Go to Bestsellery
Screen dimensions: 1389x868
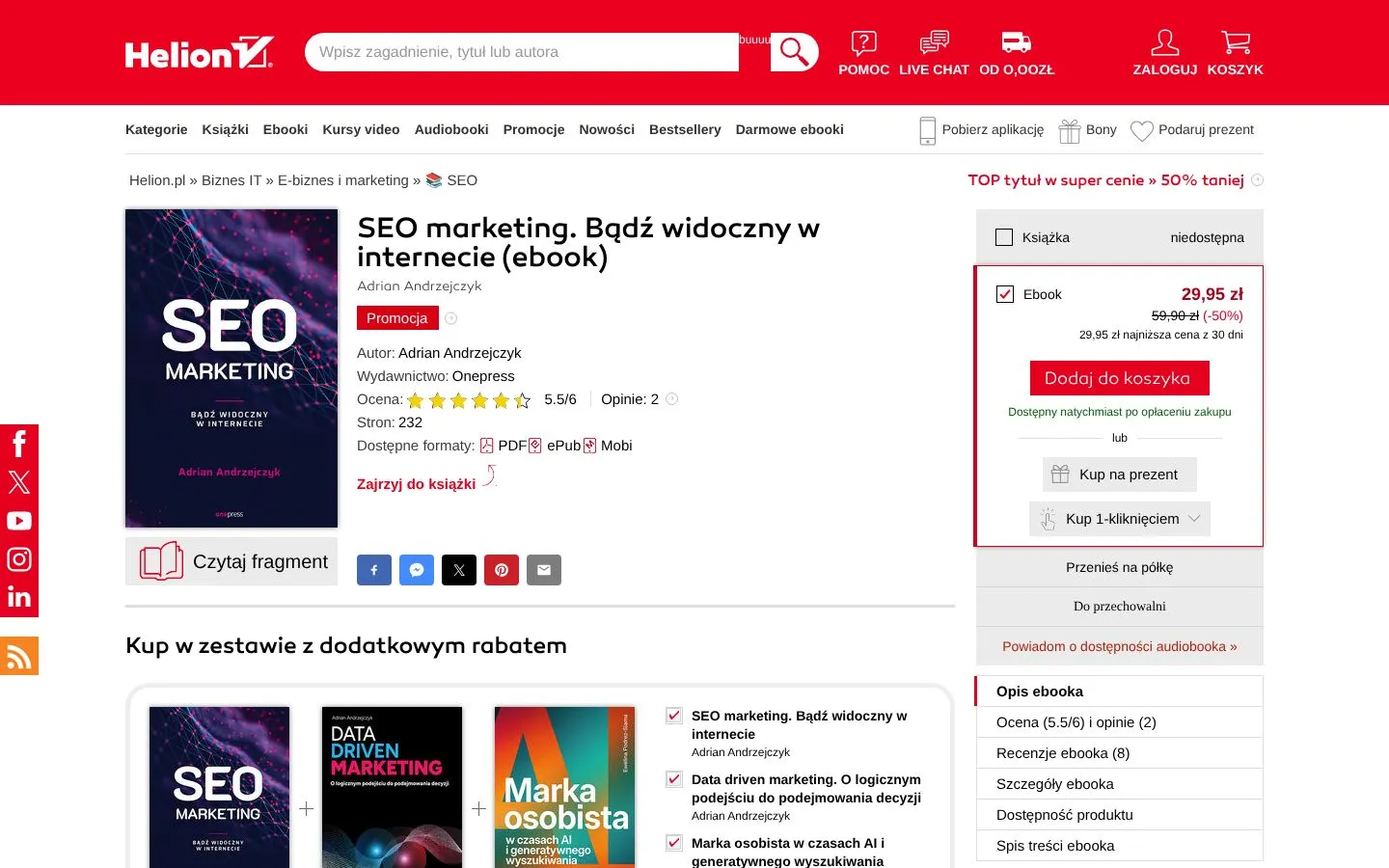point(685,129)
